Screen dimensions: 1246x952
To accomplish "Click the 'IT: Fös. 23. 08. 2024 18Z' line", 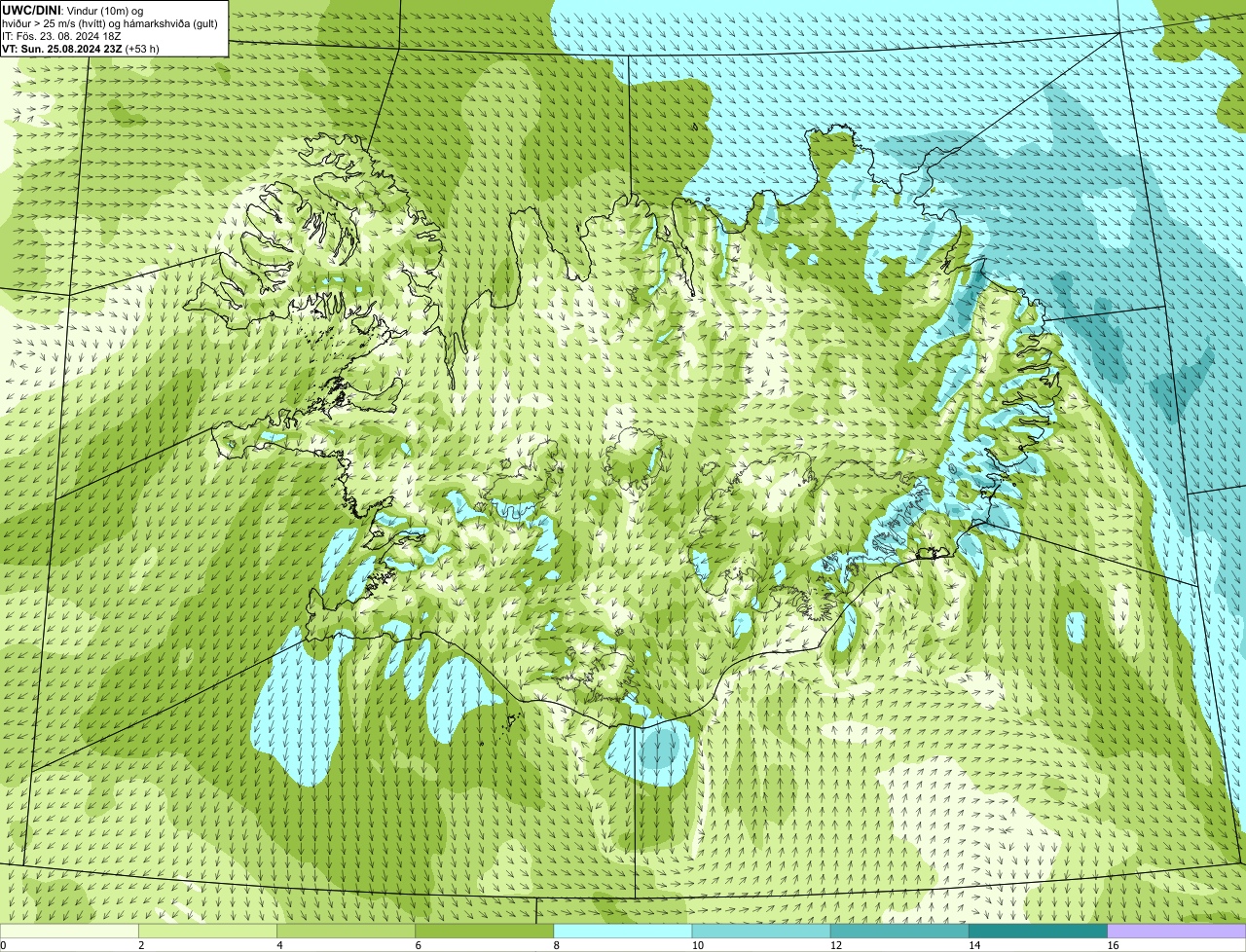I will click(61, 35).
